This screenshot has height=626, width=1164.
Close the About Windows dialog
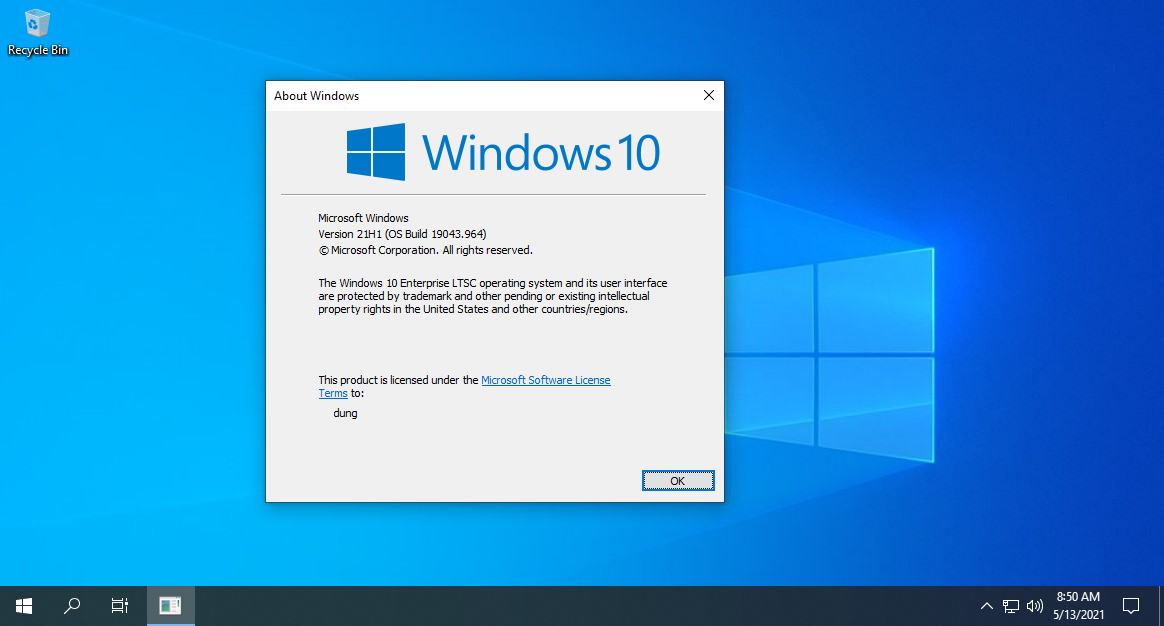708,95
